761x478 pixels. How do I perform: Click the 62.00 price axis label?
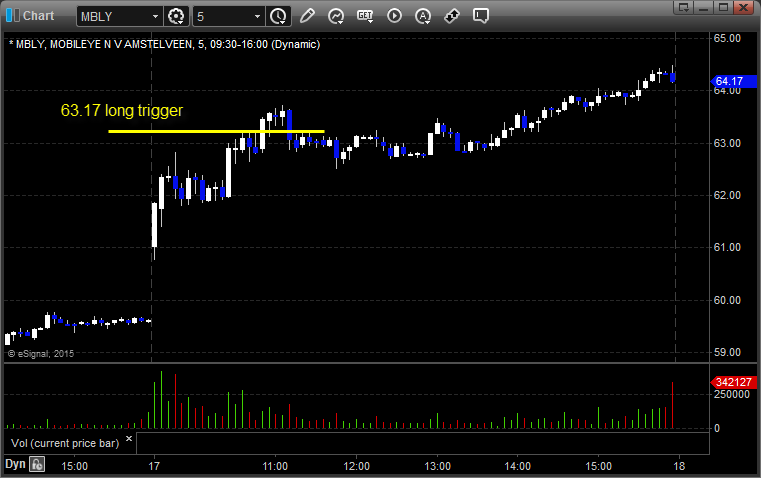(727, 195)
